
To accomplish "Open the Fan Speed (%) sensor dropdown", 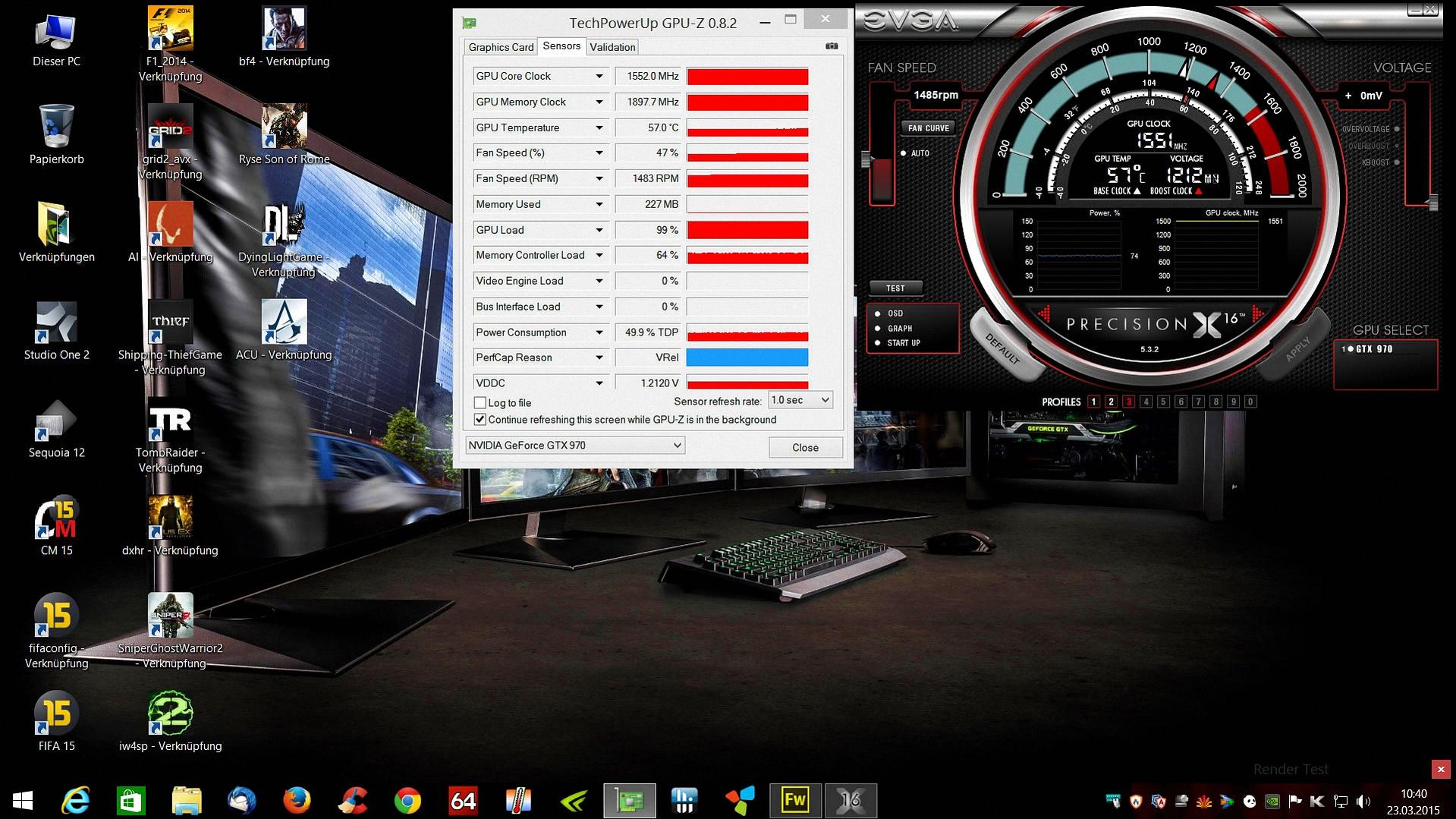I will pos(599,153).
